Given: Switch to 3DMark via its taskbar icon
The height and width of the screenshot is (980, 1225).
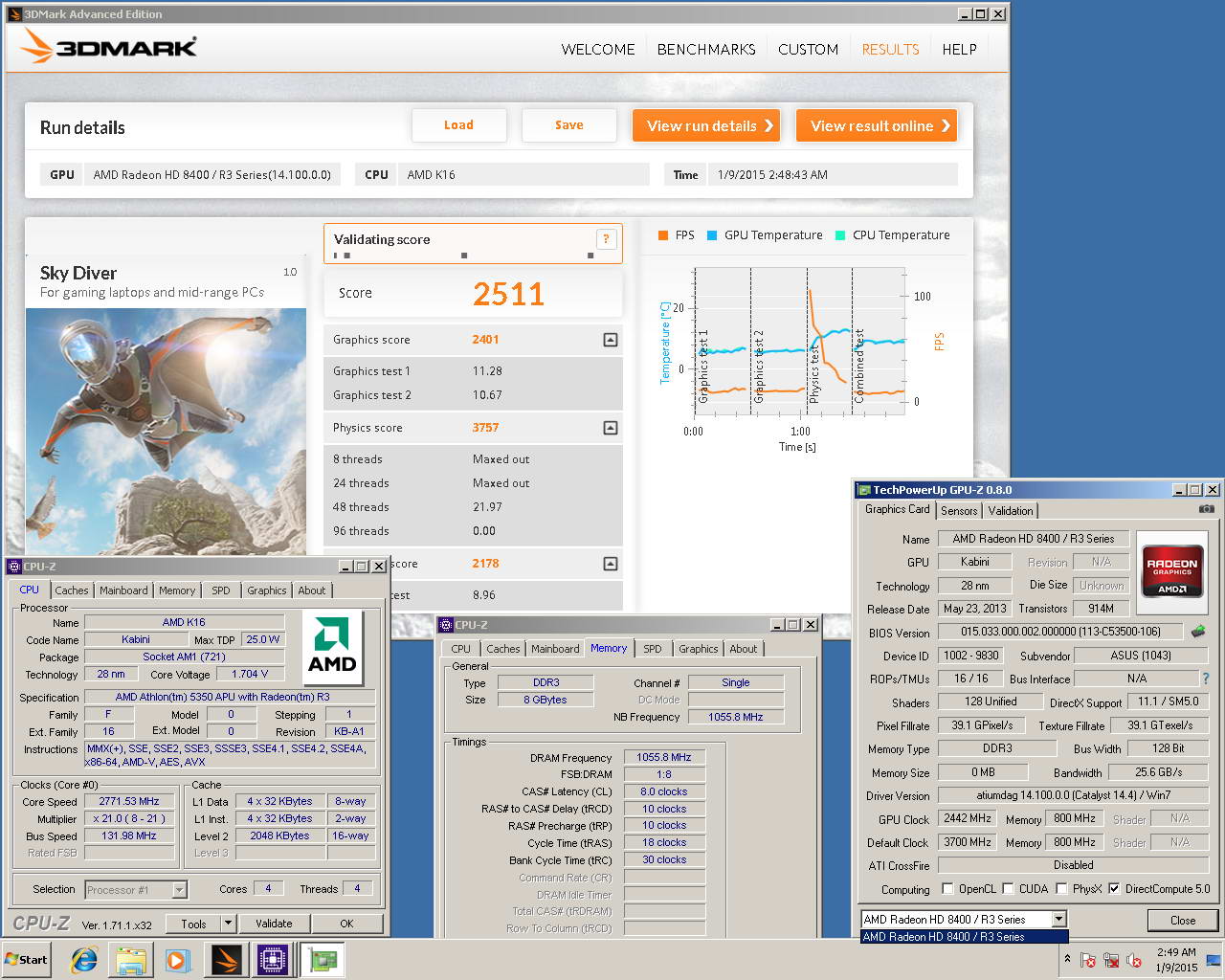Looking at the screenshot, I should tap(227, 960).
